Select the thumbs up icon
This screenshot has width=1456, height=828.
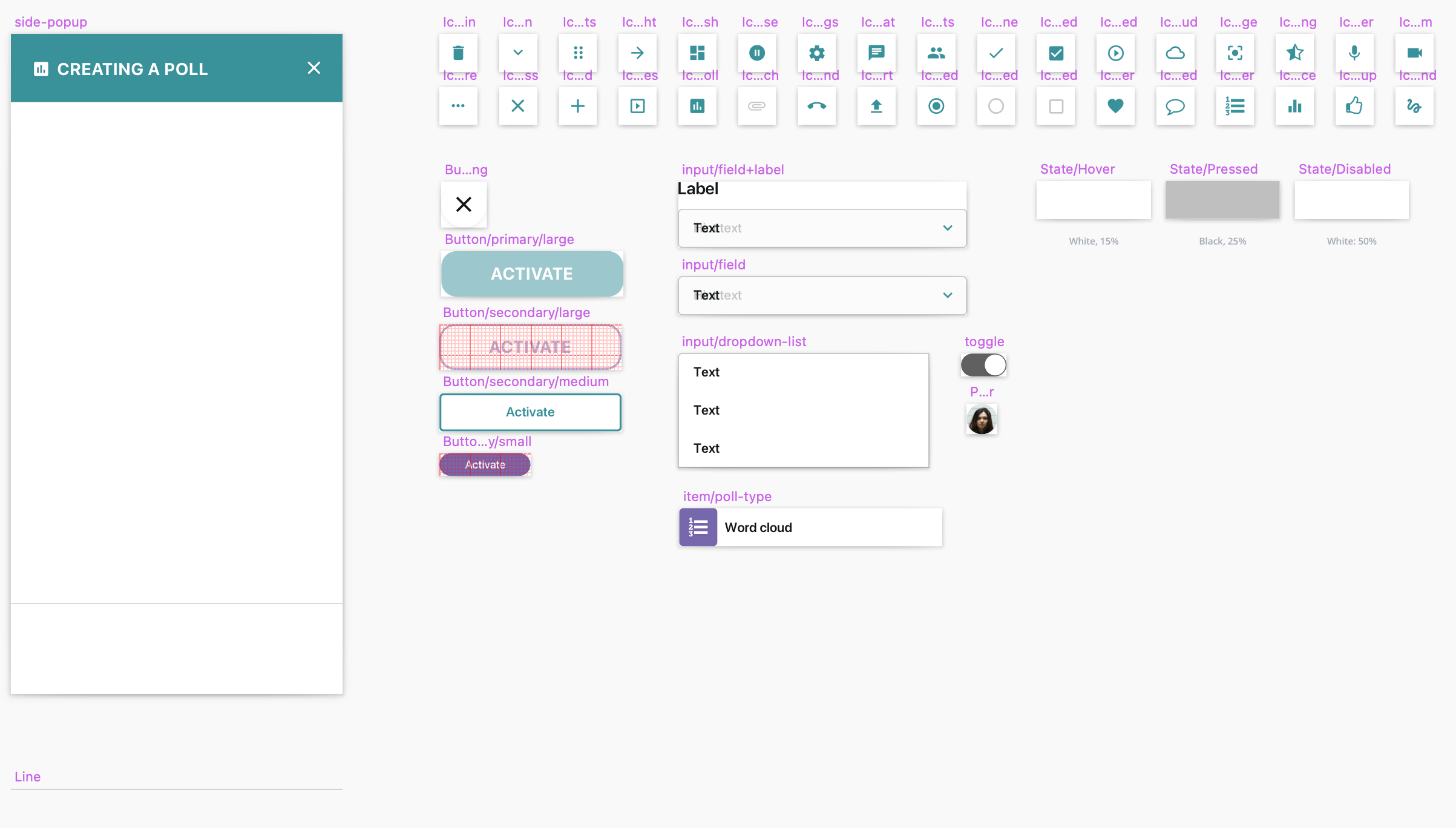[x=1354, y=106]
